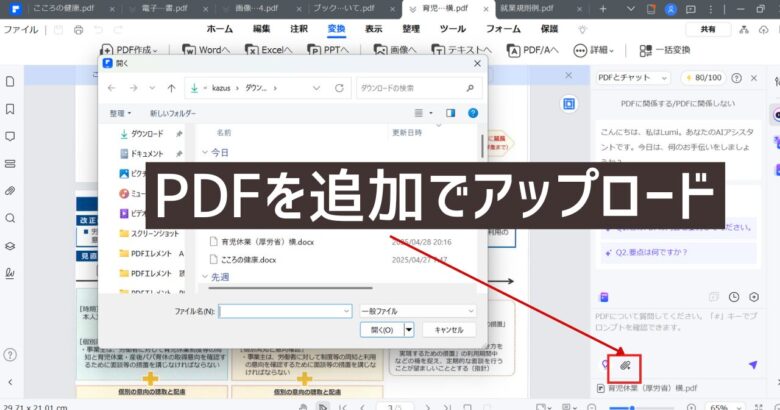Open the comments panel in sidebar

[10, 136]
